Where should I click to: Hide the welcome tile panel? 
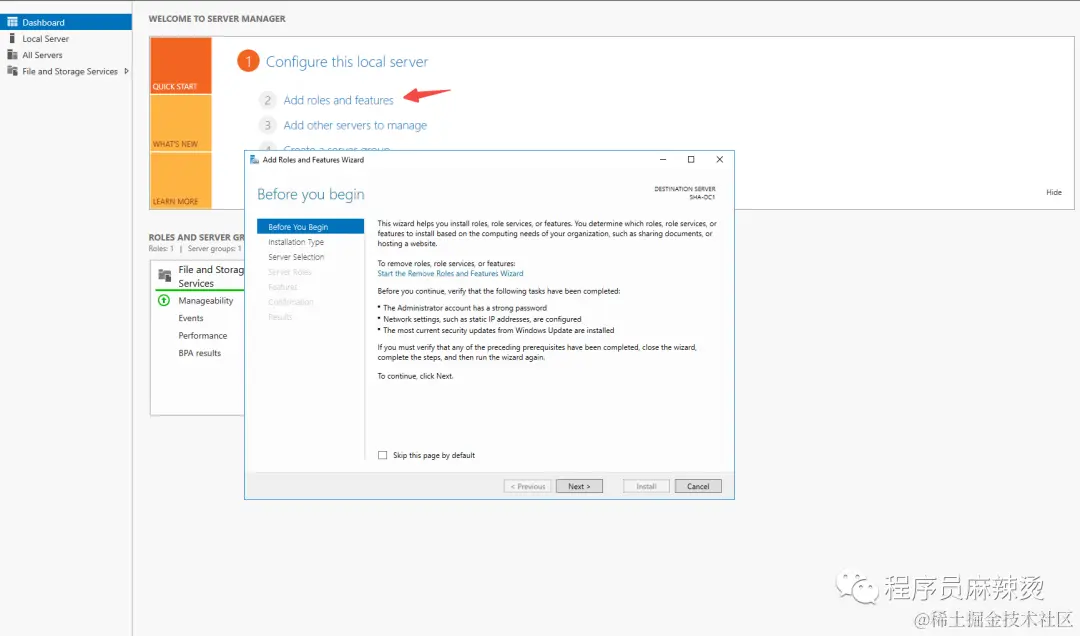point(1053,192)
